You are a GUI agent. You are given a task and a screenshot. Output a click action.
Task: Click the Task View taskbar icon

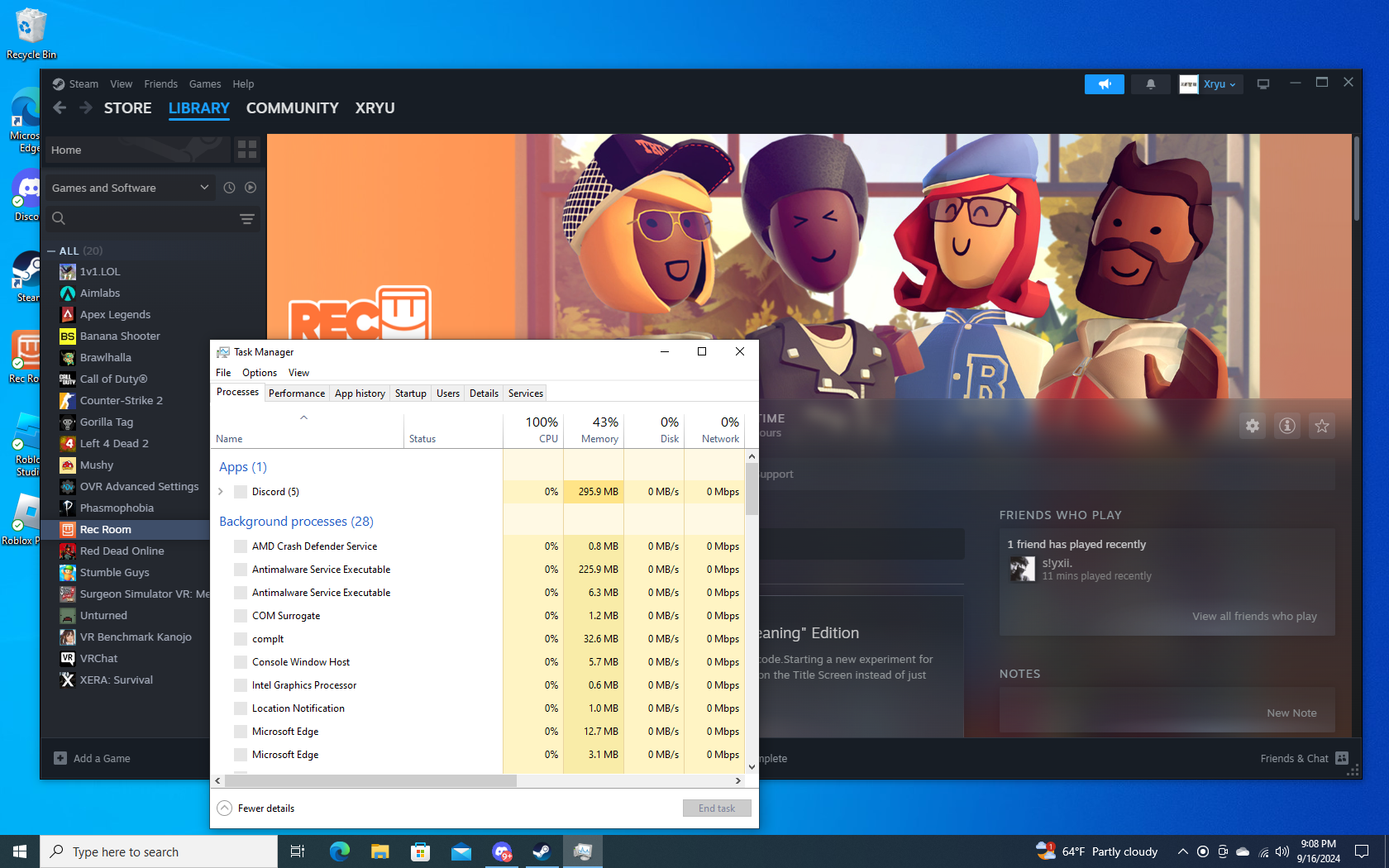[298, 851]
